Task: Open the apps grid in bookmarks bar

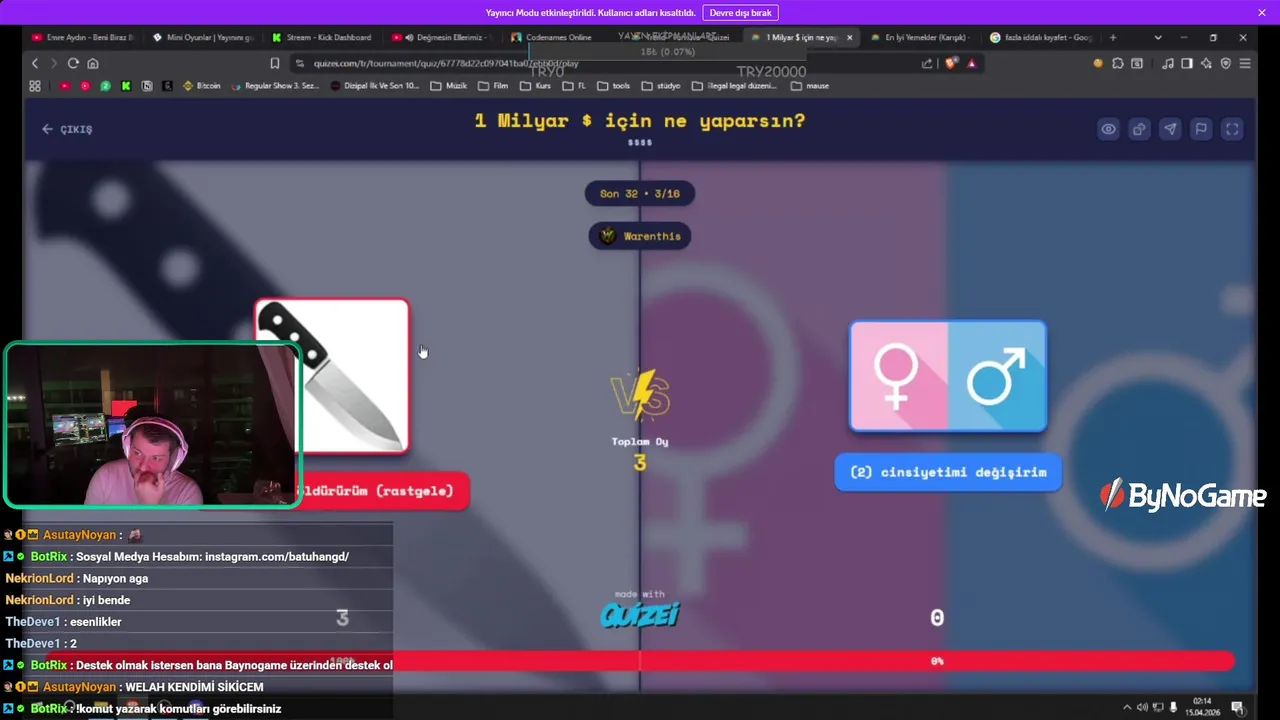Action: pos(35,86)
